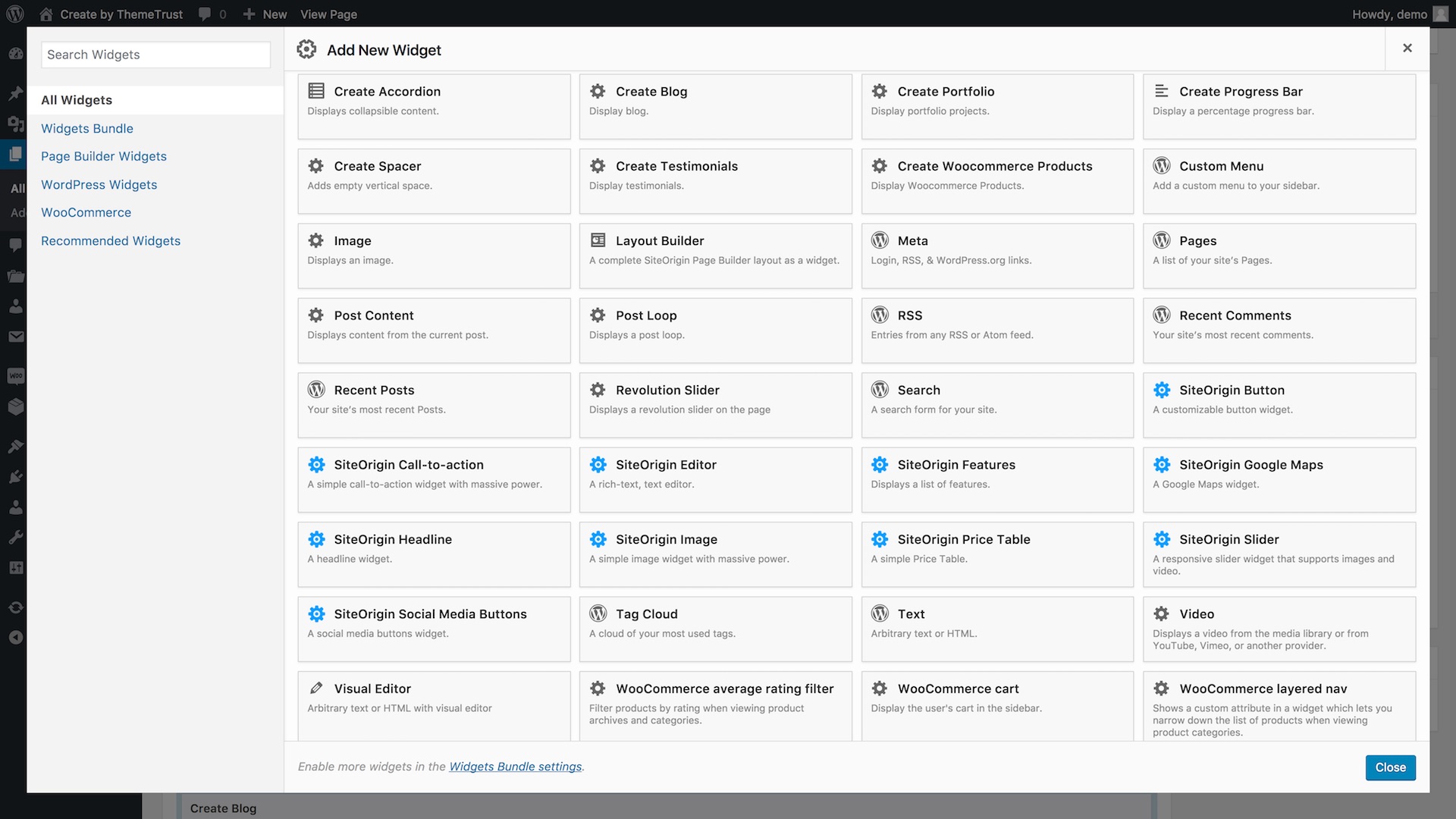
Task: Click View Page in the admin bar
Action: click(x=328, y=14)
